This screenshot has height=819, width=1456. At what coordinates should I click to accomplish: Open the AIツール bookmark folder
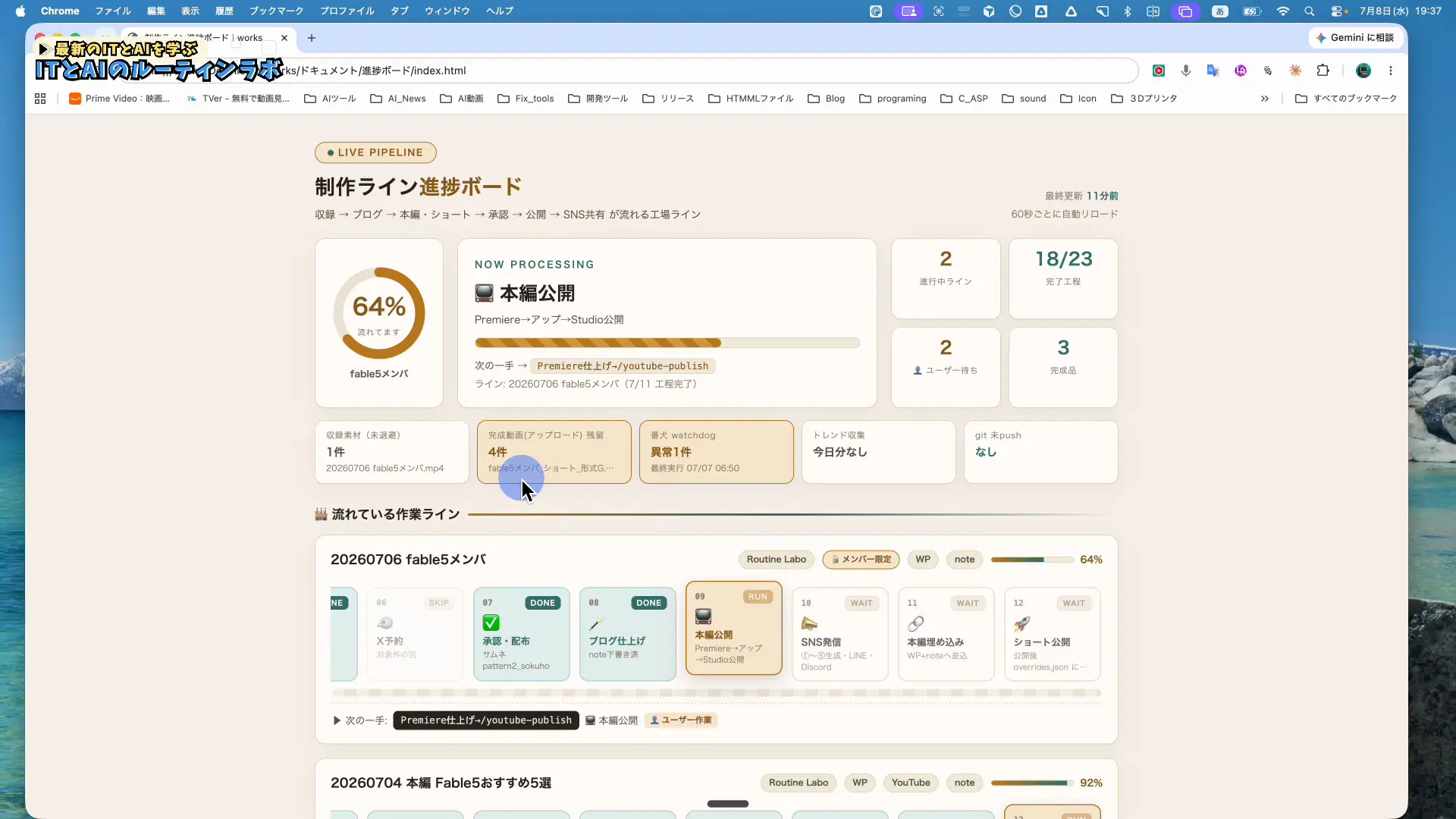click(330, 99)
